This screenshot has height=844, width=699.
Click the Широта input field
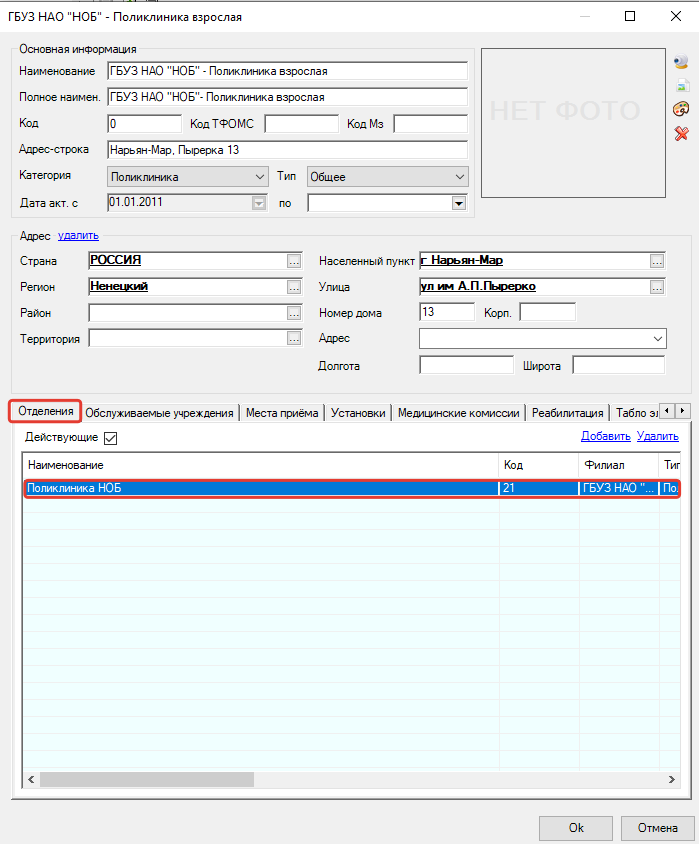[x=619, y=365]
